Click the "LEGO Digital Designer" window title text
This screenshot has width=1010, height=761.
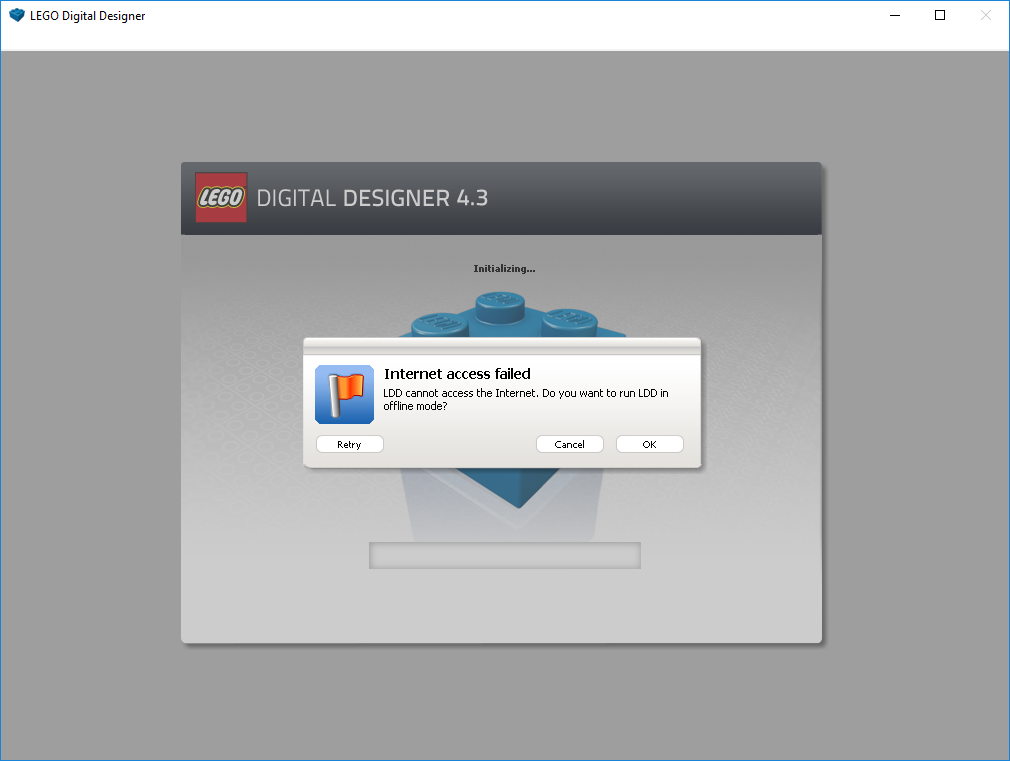click(x=87, y=16)
